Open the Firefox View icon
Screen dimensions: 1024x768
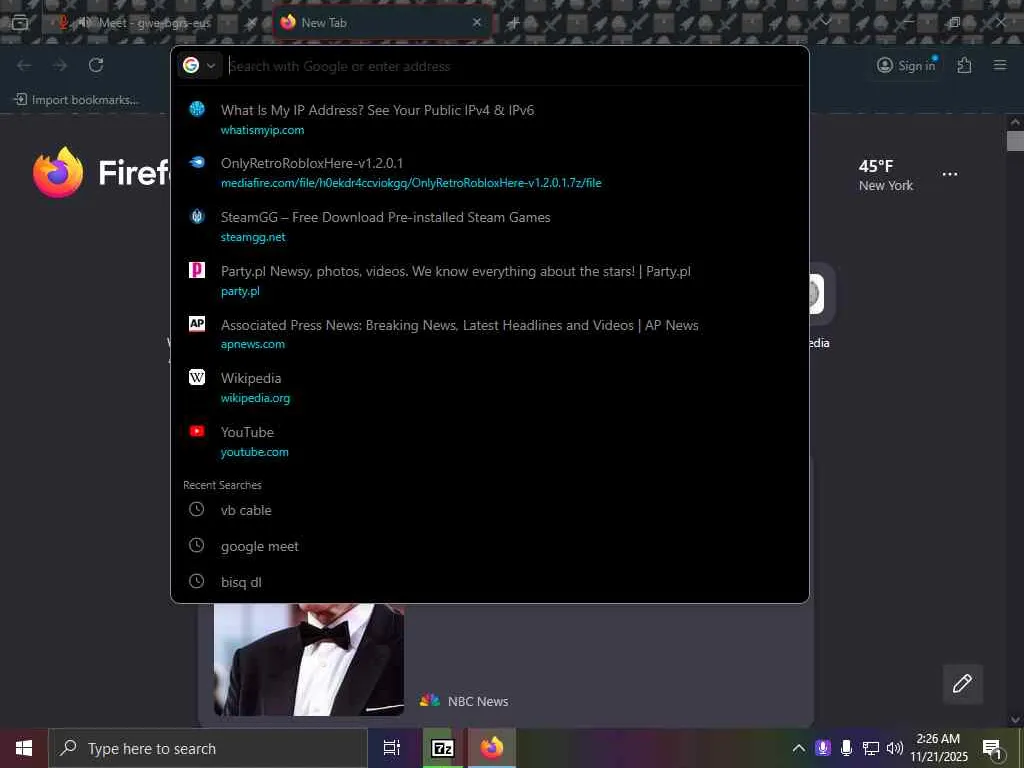pos(20,23)
